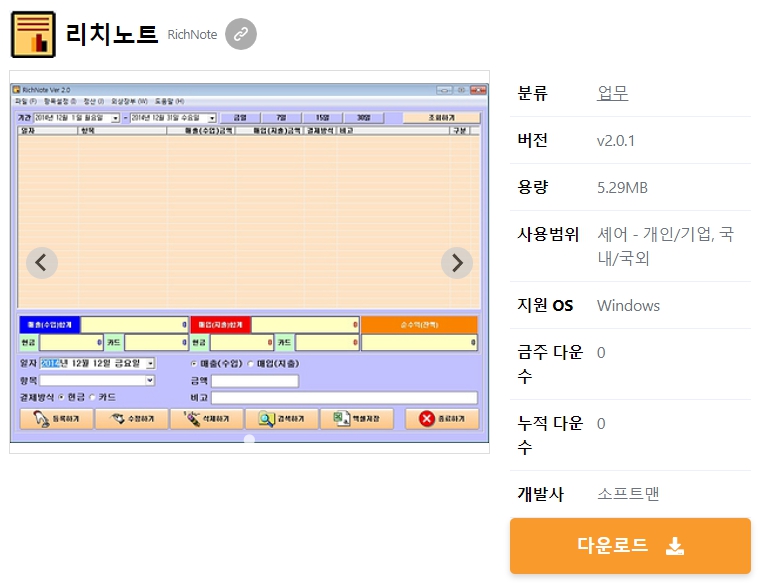Click the 일자 column header

48,131
